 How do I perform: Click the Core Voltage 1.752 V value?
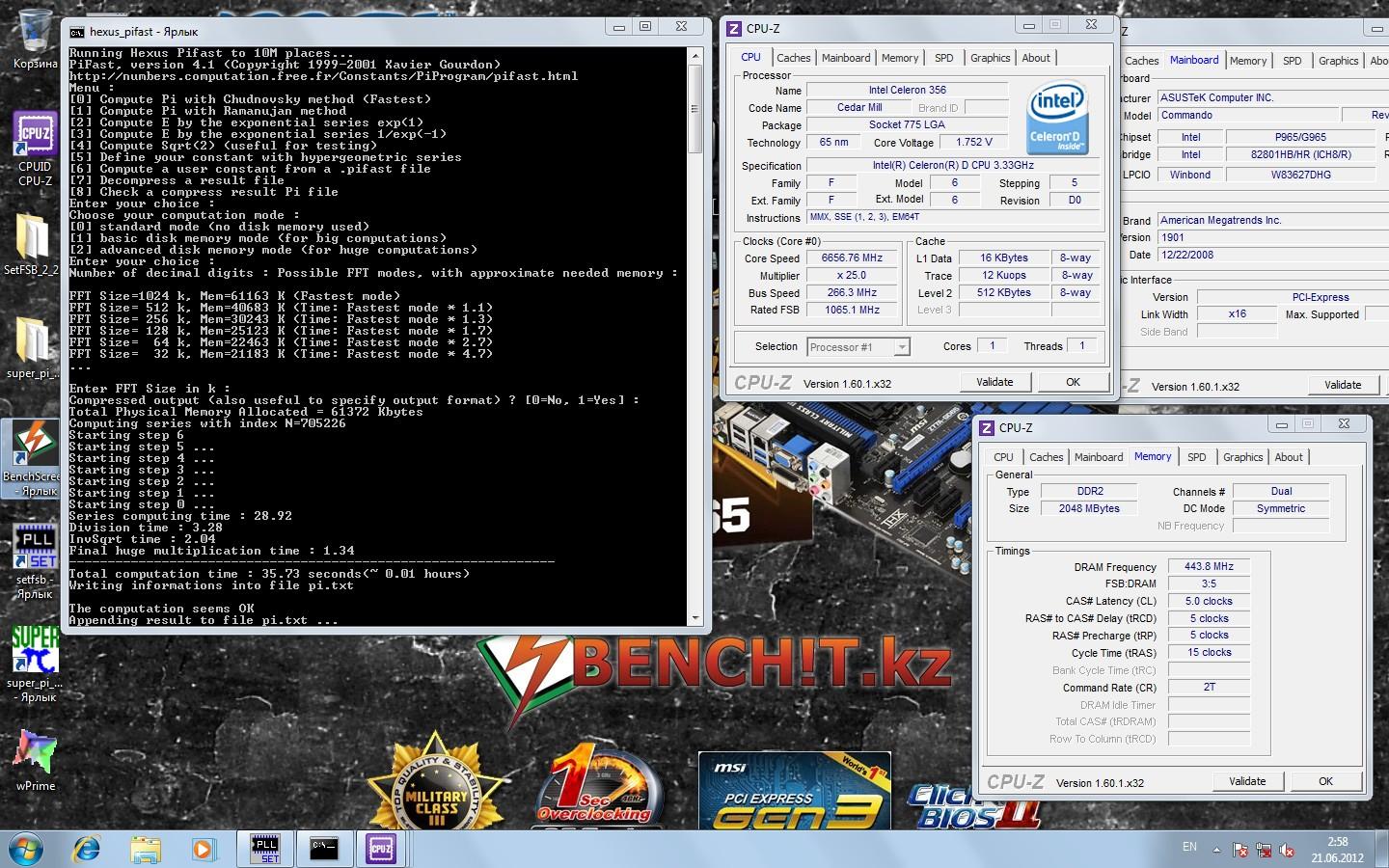click(x=975, y=143)
